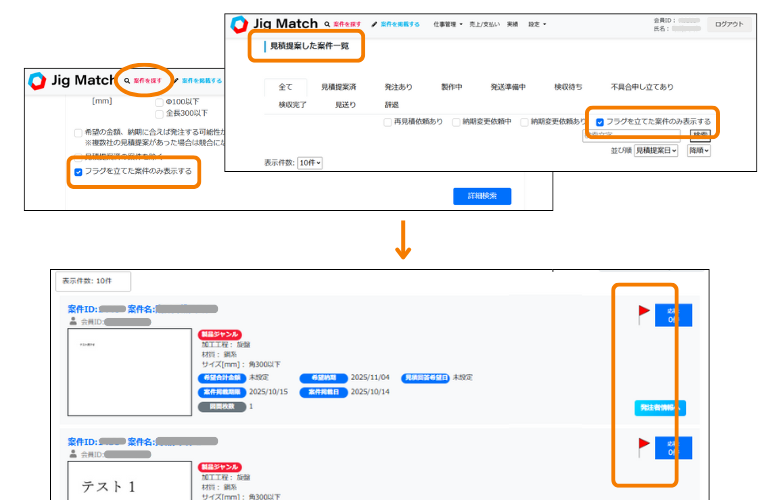
Task: Click the member icon under the first project ID
Action: pyautogui.click(x=73, y=322)
